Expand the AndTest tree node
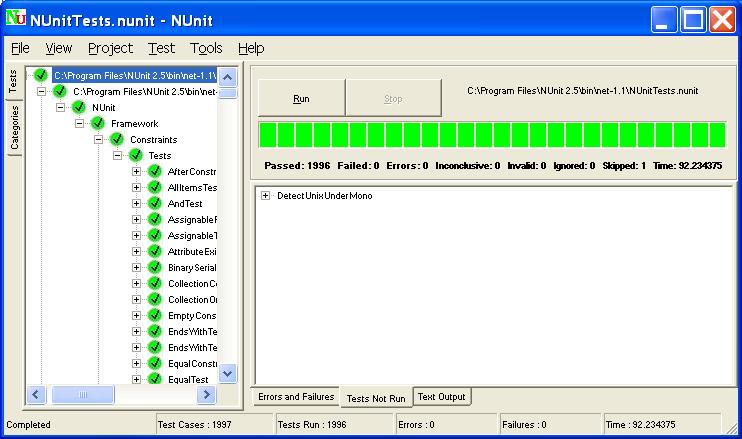The width and height of the screenshot is (742, 439). (136, 203)
